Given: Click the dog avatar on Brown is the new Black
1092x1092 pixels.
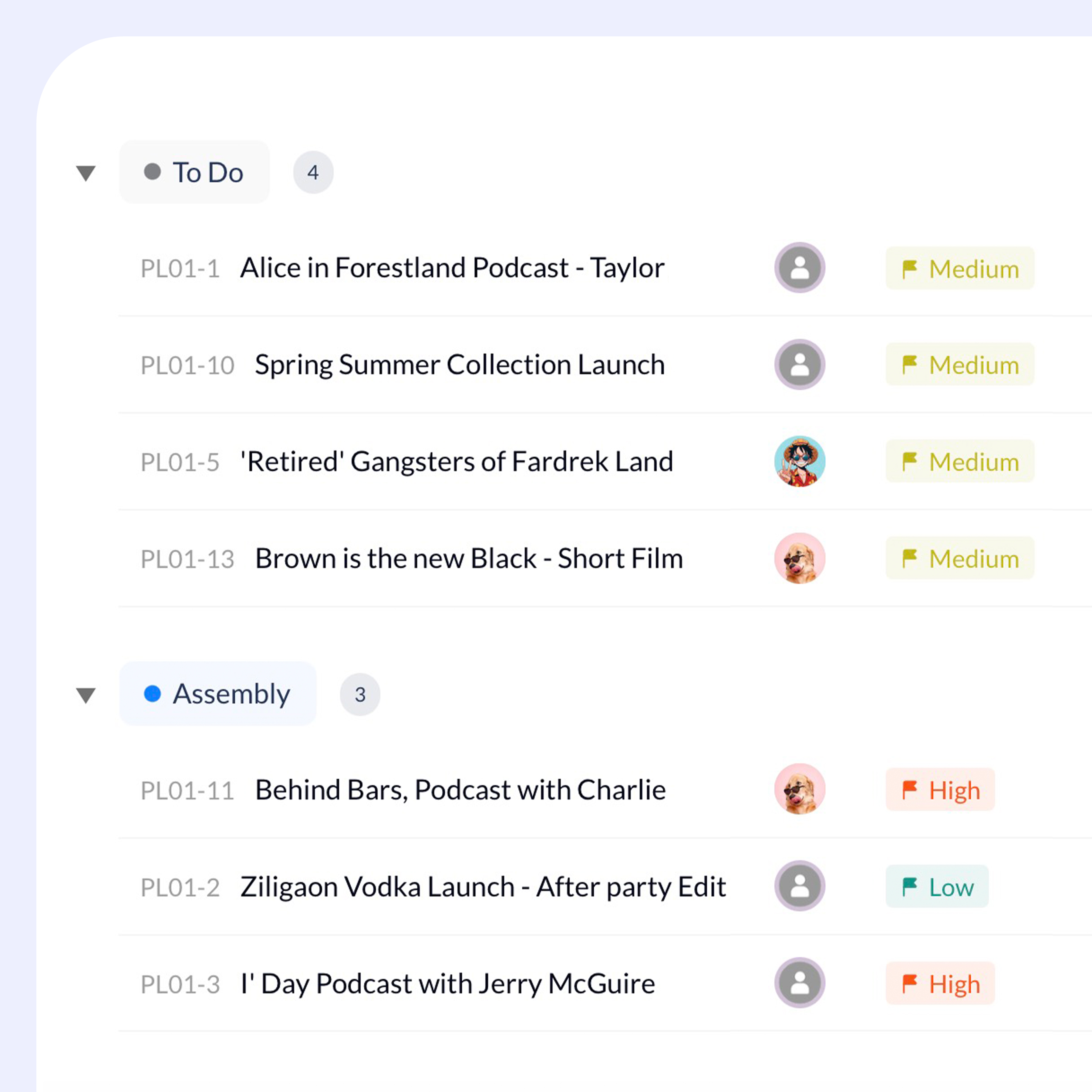Looking at the screenshot, I should click(800, 558).
